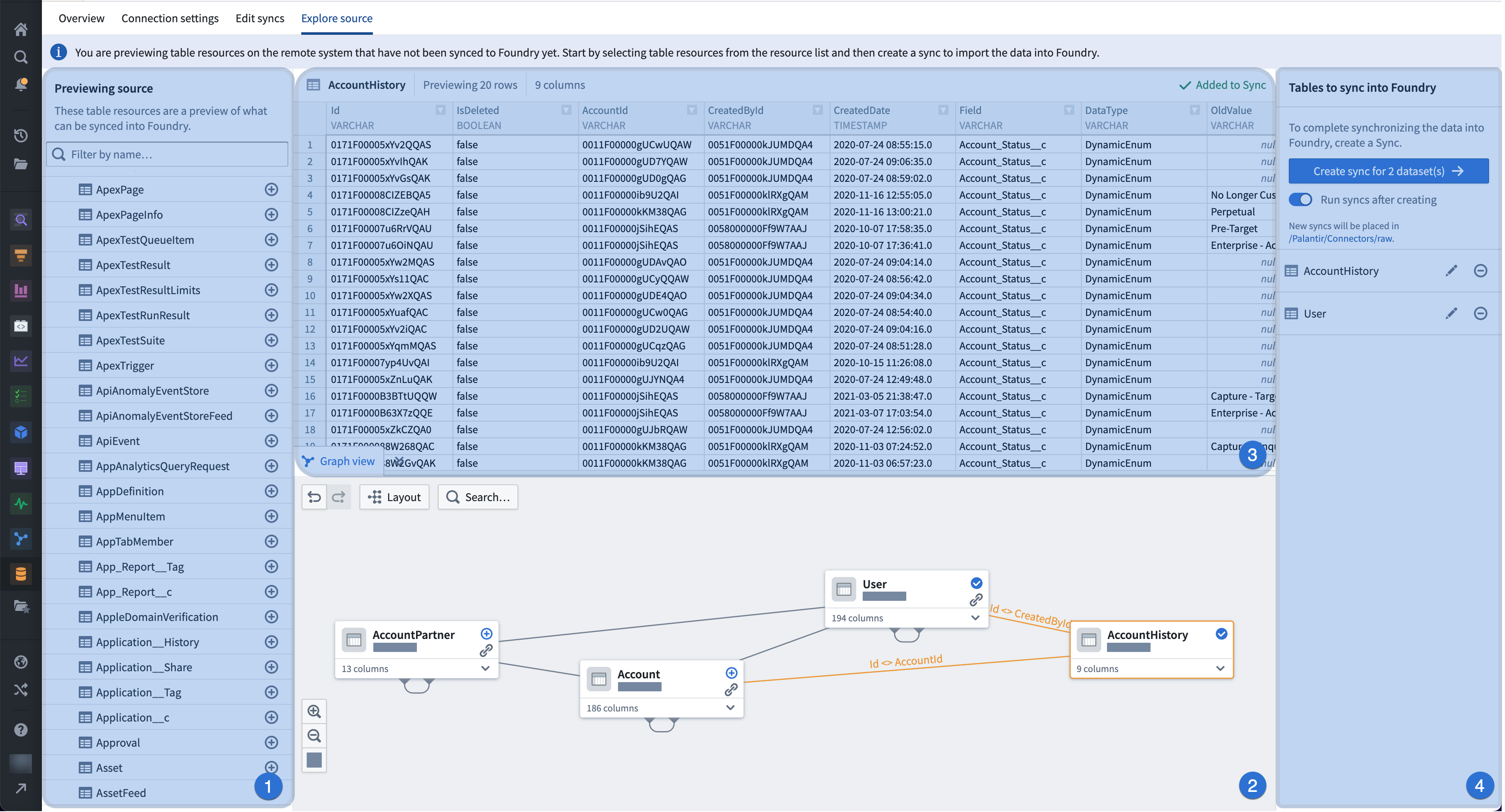Select the Explore source tab
Image resolution: width=1505 pixels, height=812 pixels.
coord(336,18)
